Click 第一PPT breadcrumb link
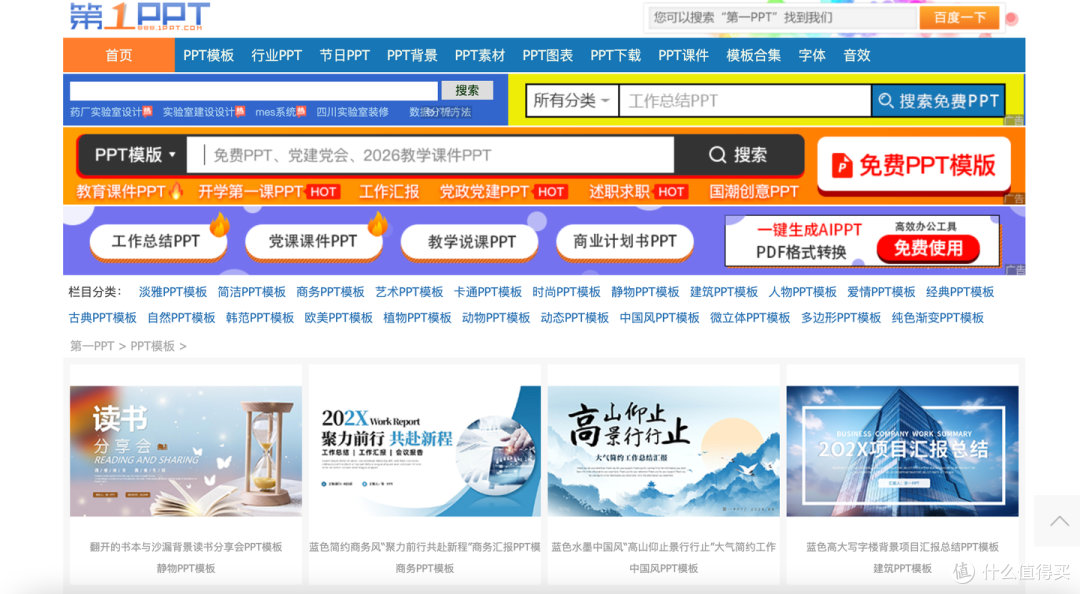 92,346
